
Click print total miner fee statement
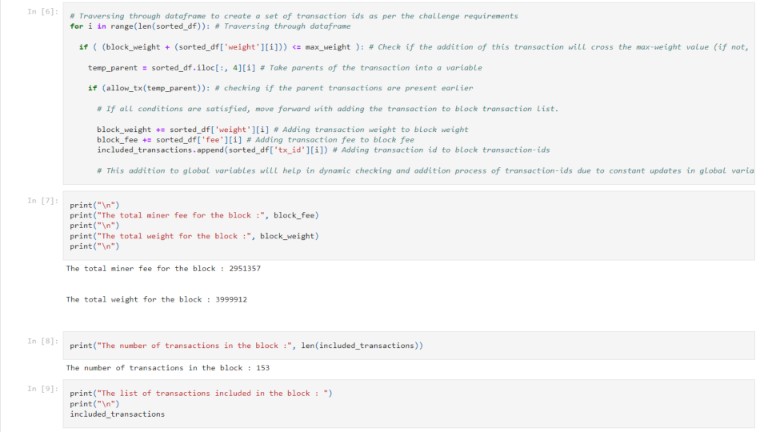click(194, 215)
